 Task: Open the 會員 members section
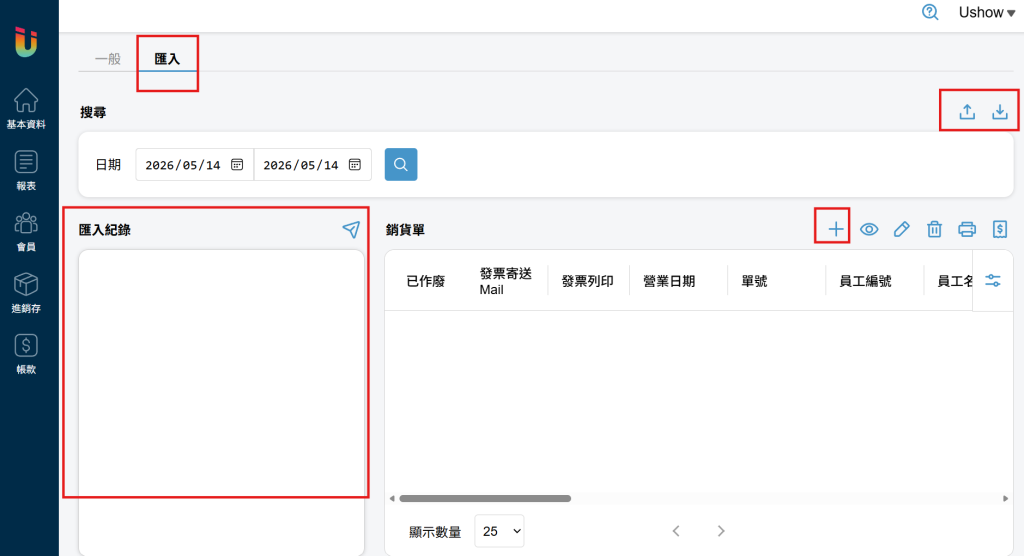(26, 231)
